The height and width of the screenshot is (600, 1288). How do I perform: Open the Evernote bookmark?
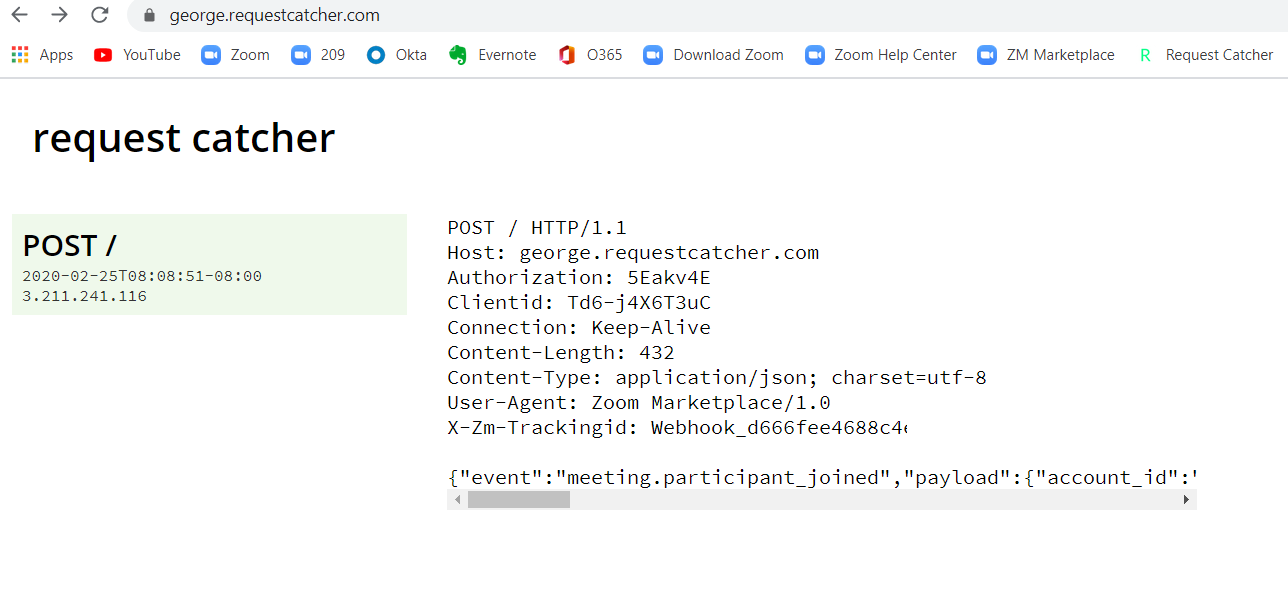click(493, 55)
